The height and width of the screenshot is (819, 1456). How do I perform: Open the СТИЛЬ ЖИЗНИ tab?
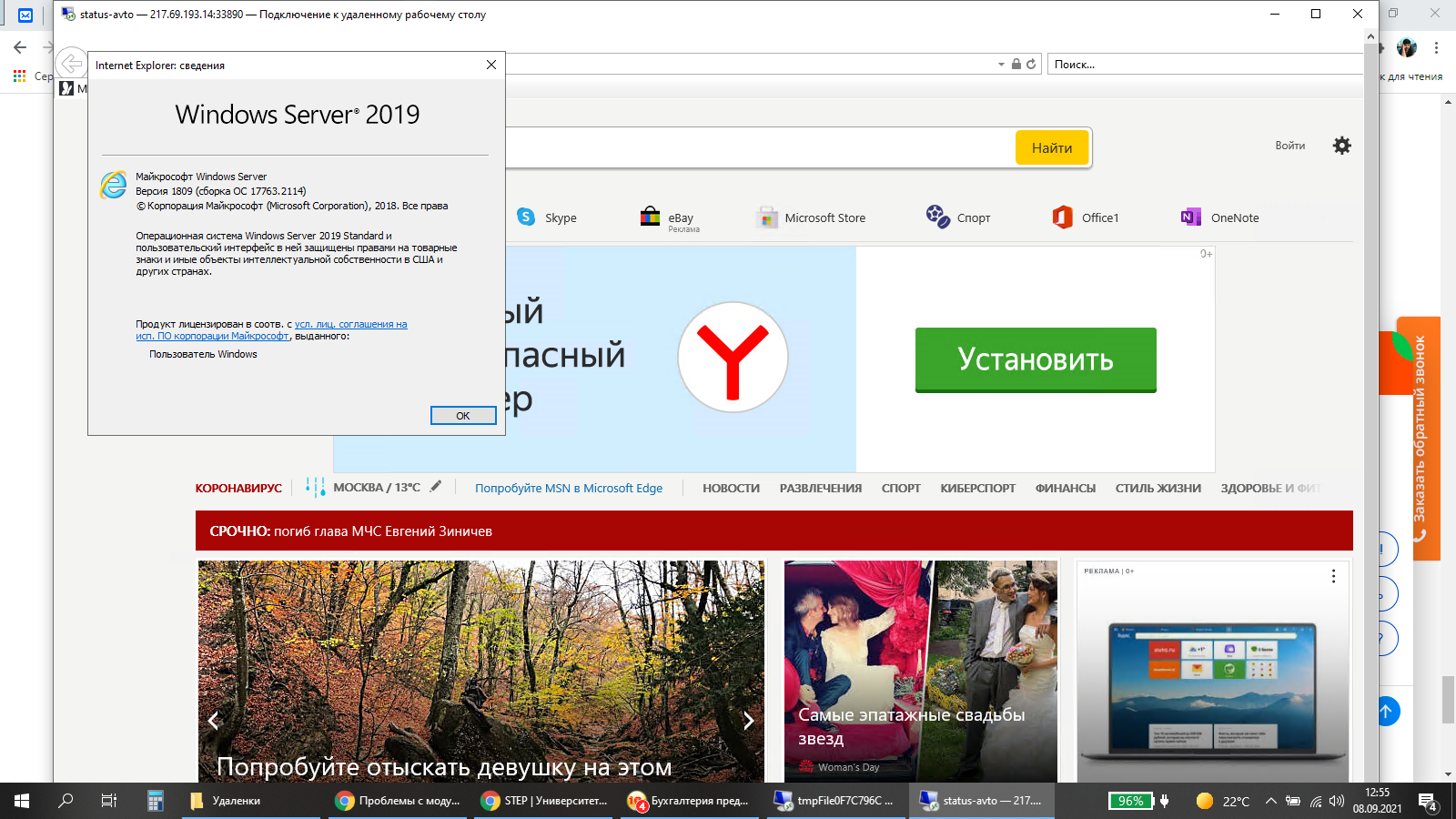pyautogui.click(x=1158, y=488)
